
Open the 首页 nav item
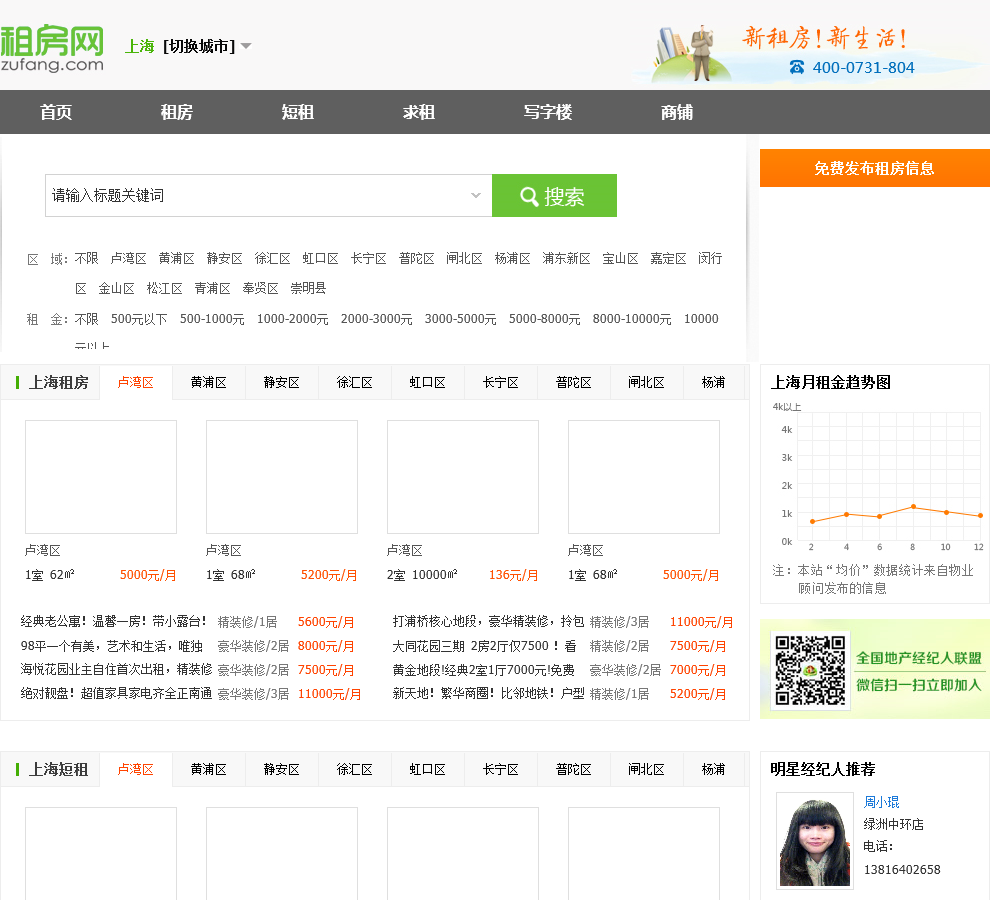pos(56,112)
